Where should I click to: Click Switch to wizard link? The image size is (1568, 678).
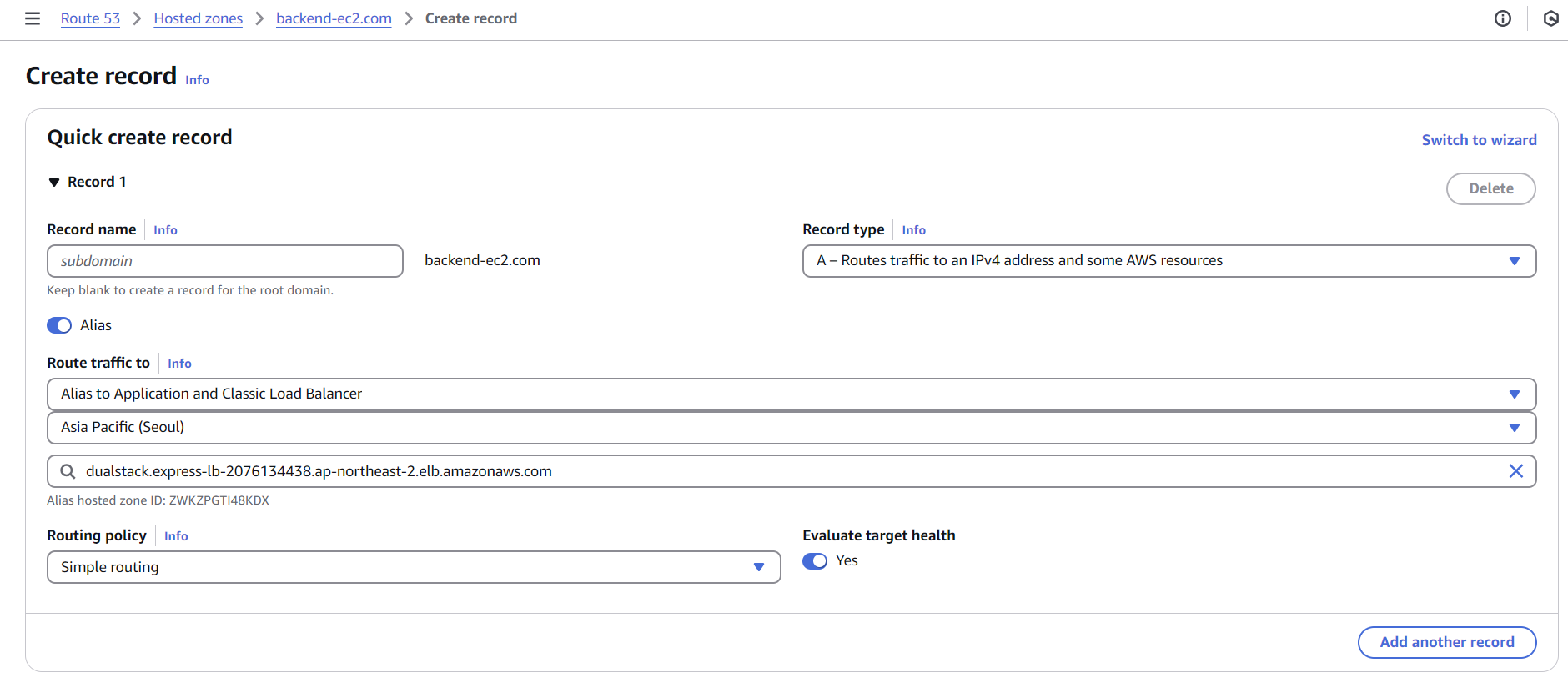point(1479,140)
